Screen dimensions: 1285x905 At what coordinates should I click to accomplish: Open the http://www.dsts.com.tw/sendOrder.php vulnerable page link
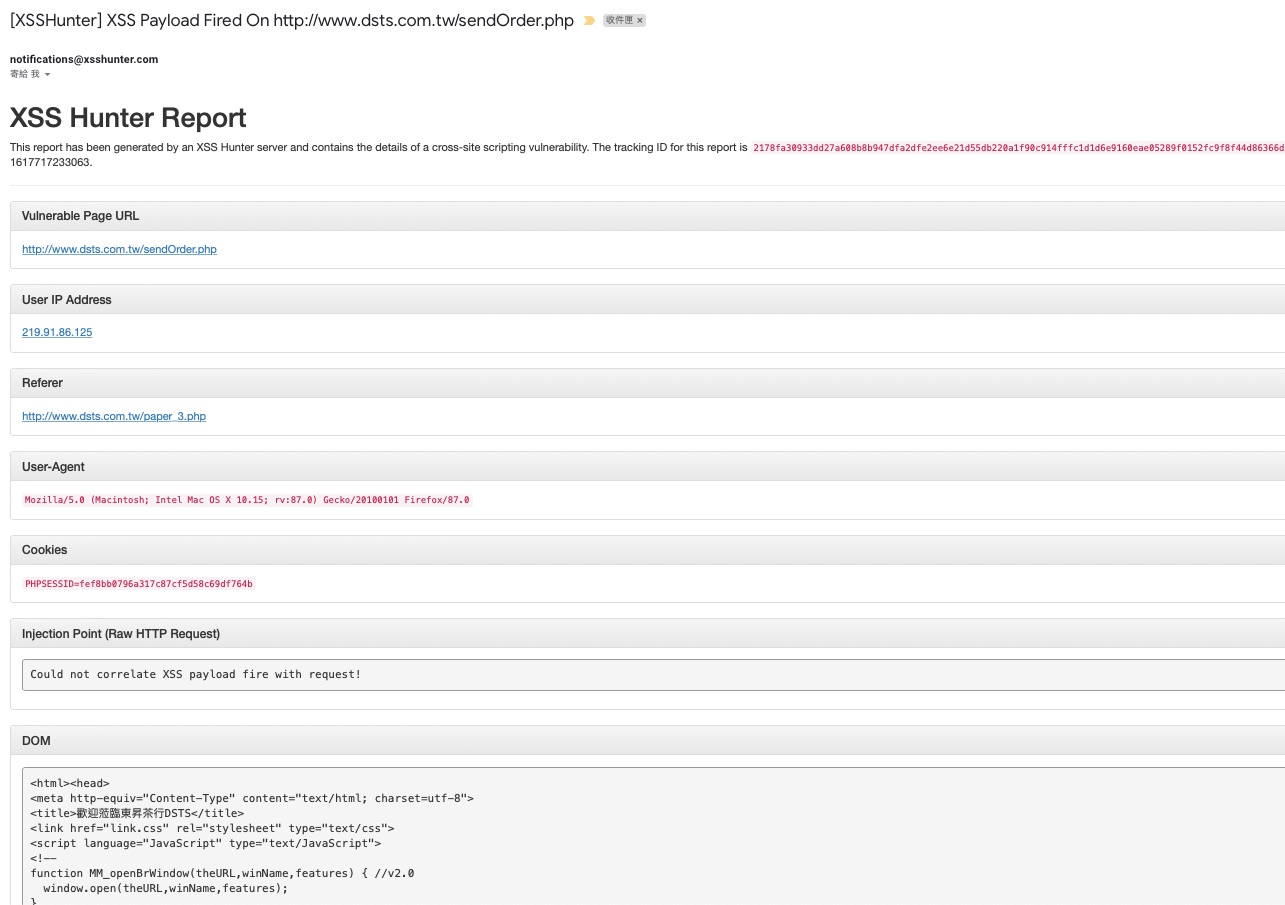point(119,249)
